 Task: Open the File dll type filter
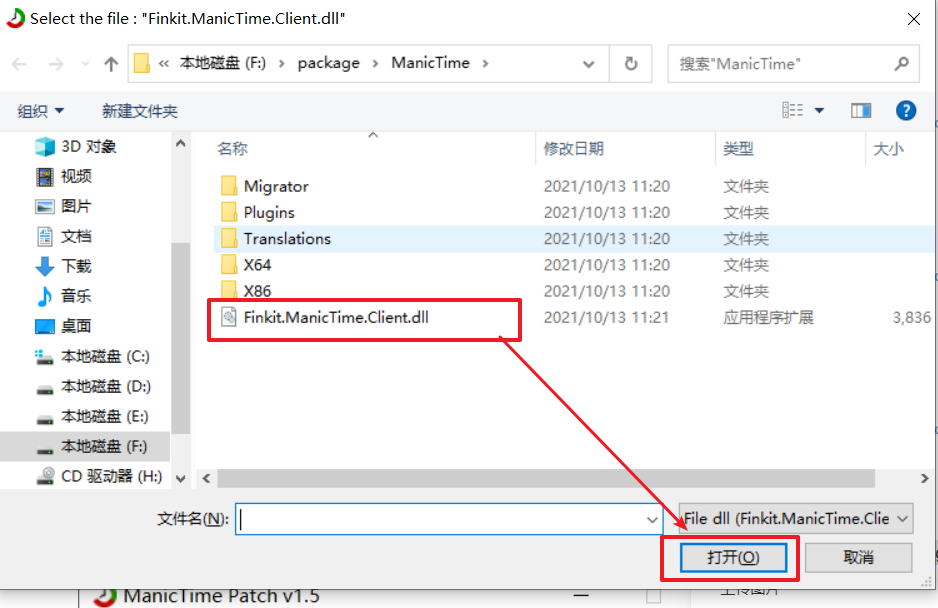pos(796,518)
